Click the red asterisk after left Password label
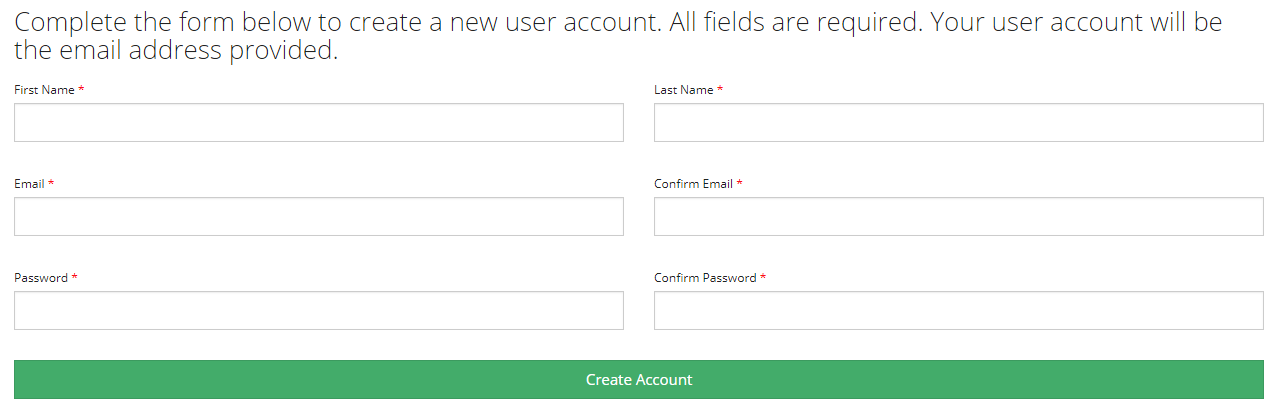 click(x=74, y=278)
